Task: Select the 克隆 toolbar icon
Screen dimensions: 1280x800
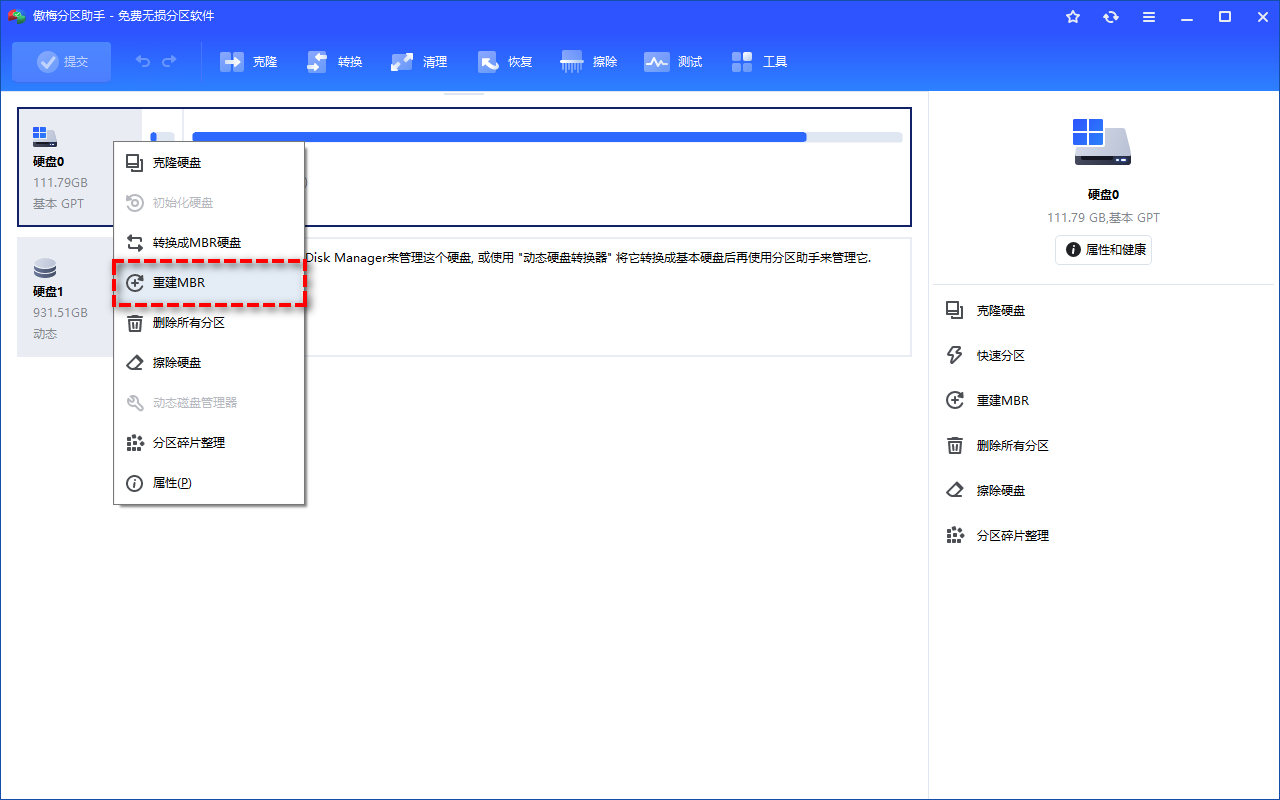Action: point(248,61)
